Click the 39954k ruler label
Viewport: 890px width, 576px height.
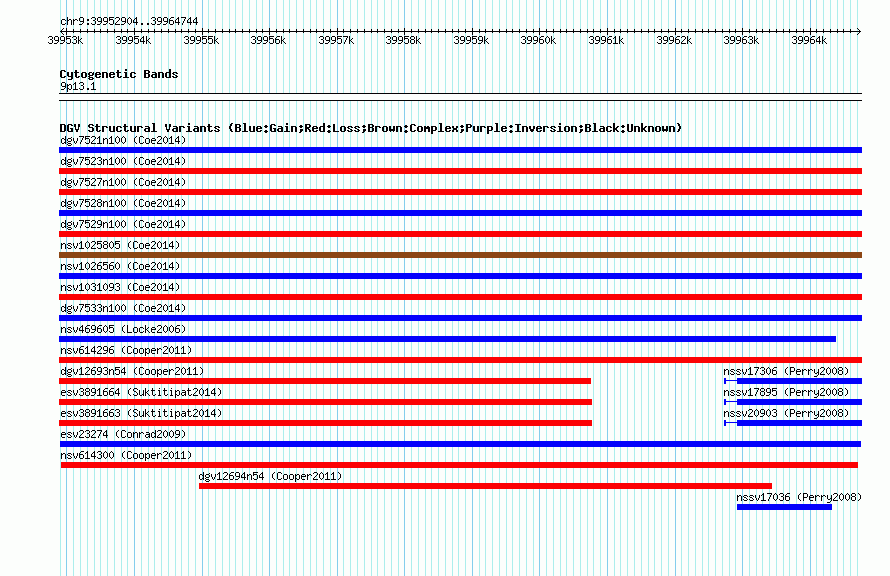[x=133, y=40]
